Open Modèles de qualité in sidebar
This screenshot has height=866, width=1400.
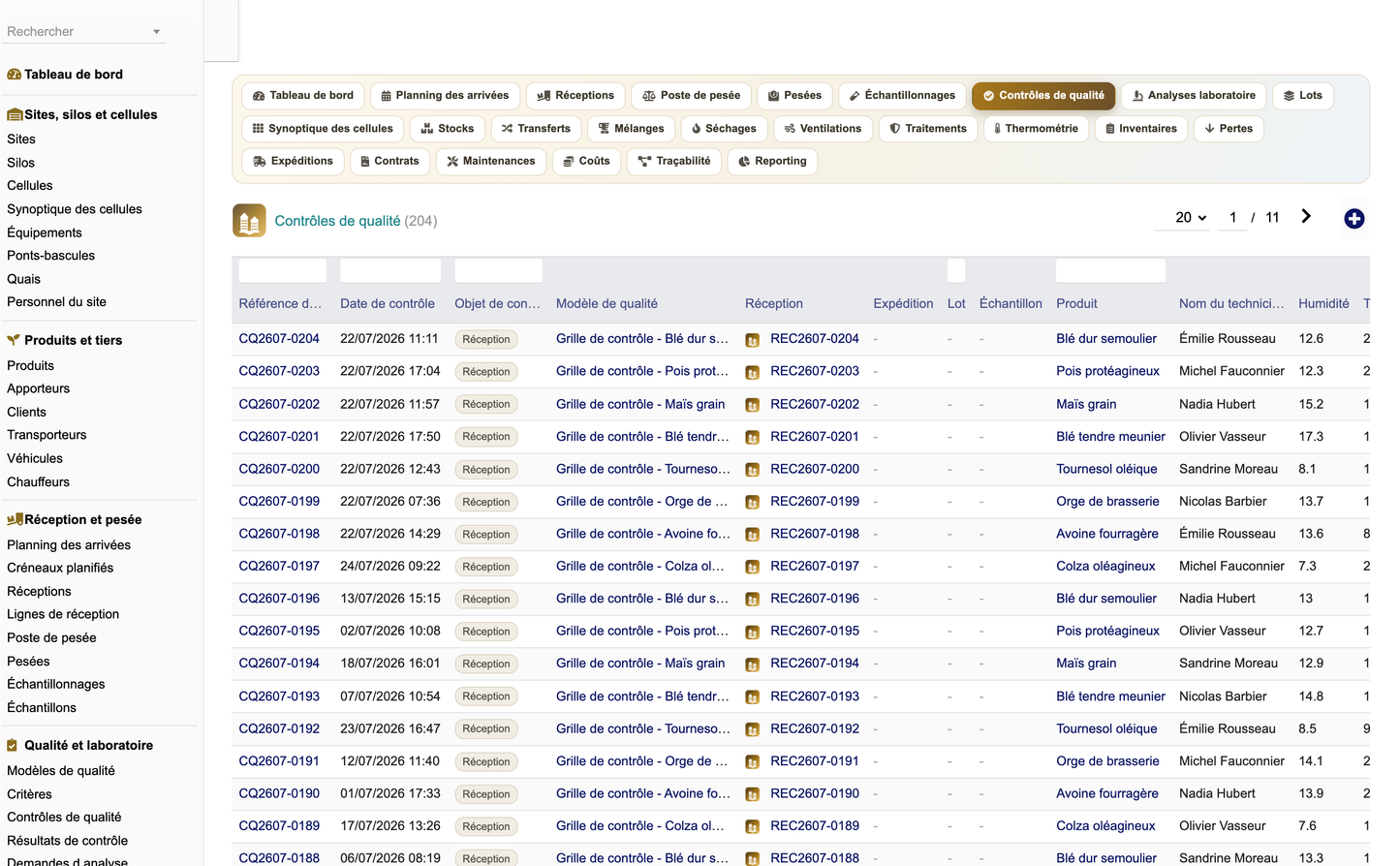(60, 771)
